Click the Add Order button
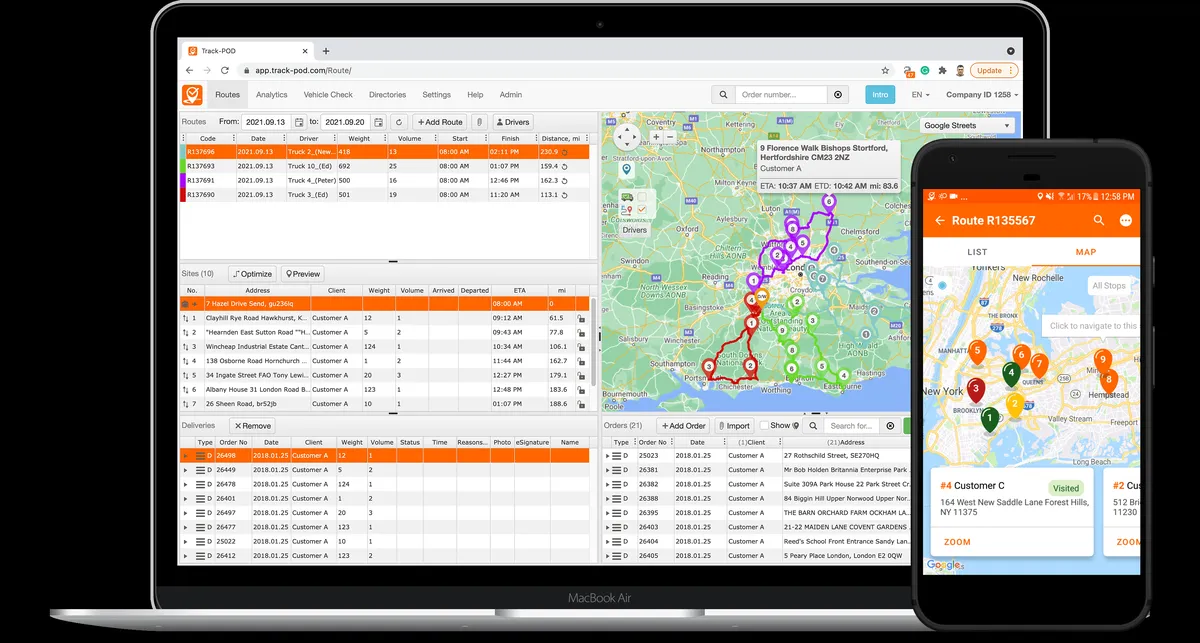This screenshot has width=1200, height=643. coord(684,425)
